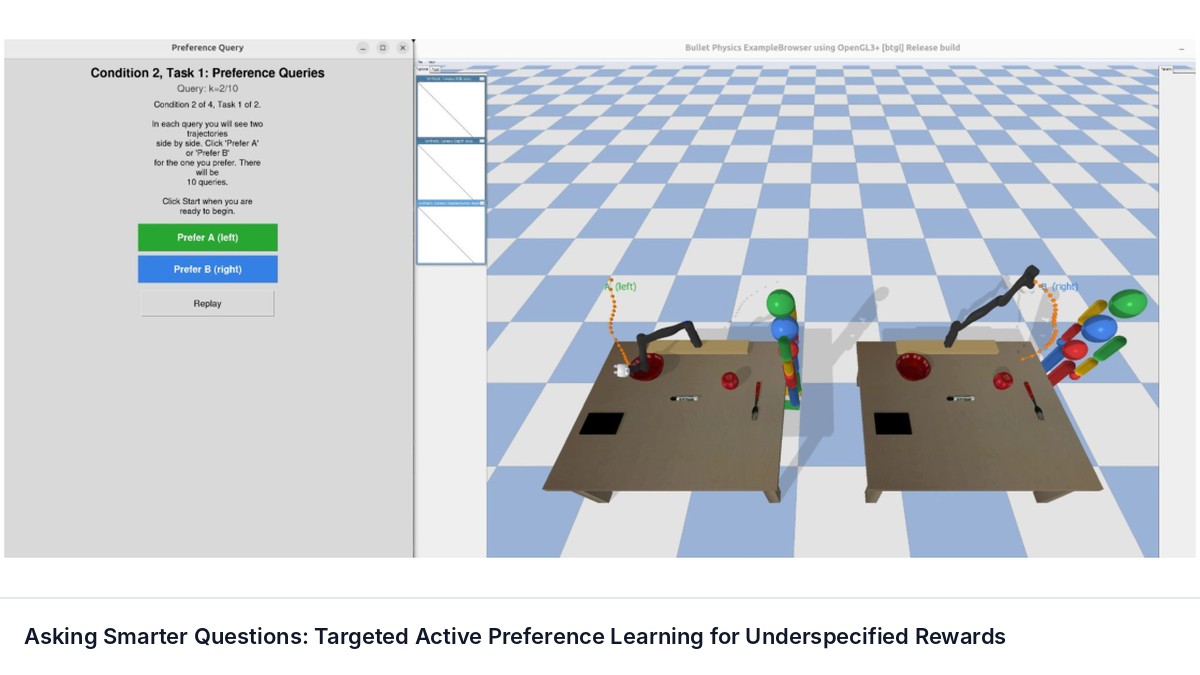The width and height of the screenshot is (1200, 675).
Task: Close the Preference Query window
Action: pos(403,48)
